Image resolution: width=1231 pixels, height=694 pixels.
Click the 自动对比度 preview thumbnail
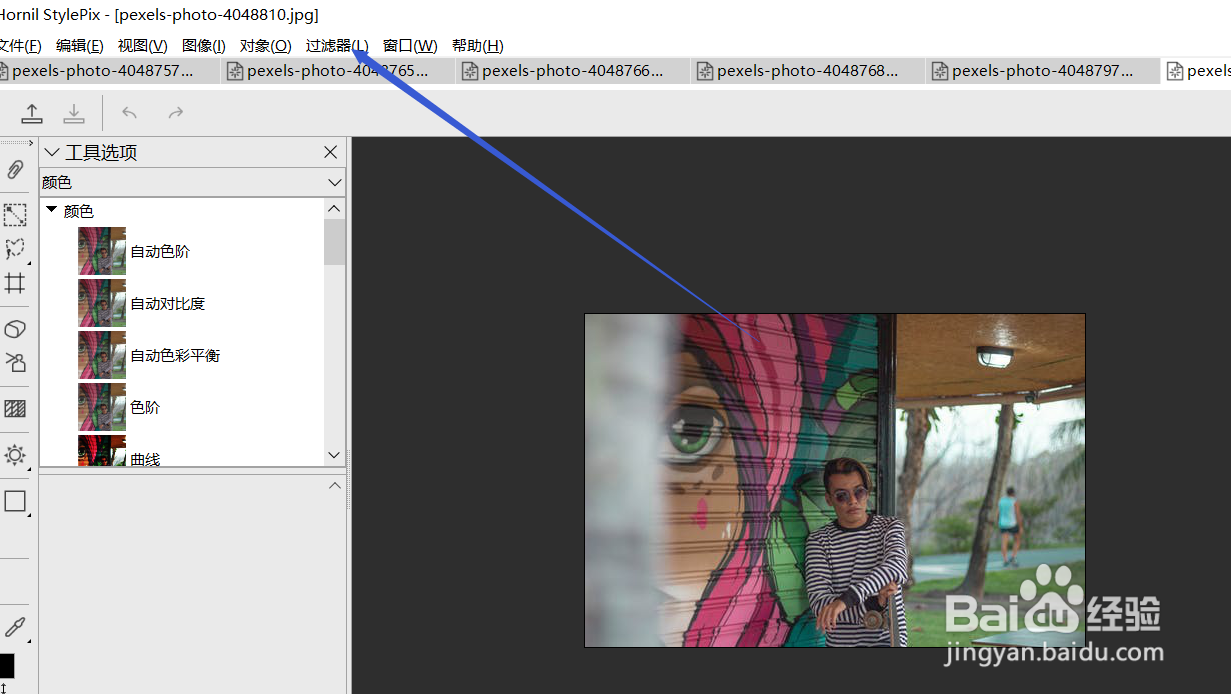click(102, 303)
